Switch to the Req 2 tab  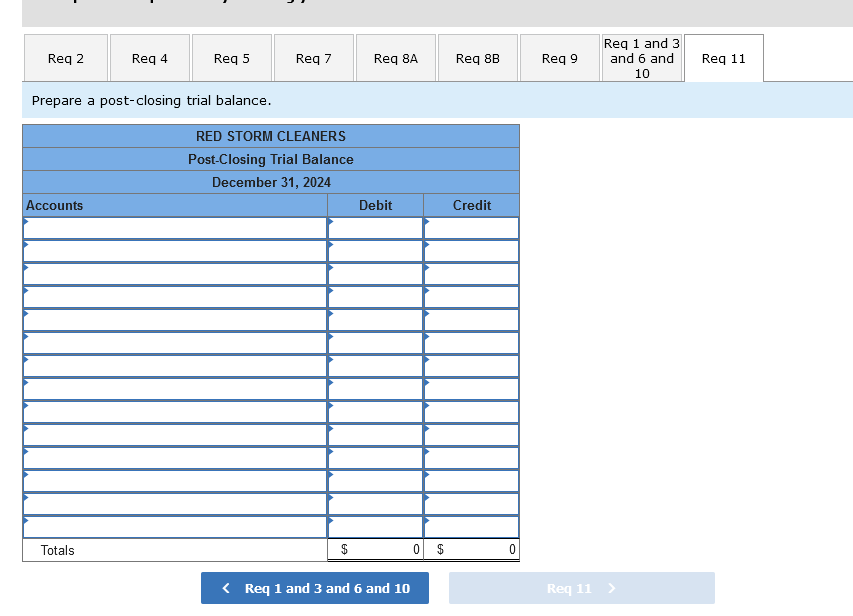click(65, 57)
